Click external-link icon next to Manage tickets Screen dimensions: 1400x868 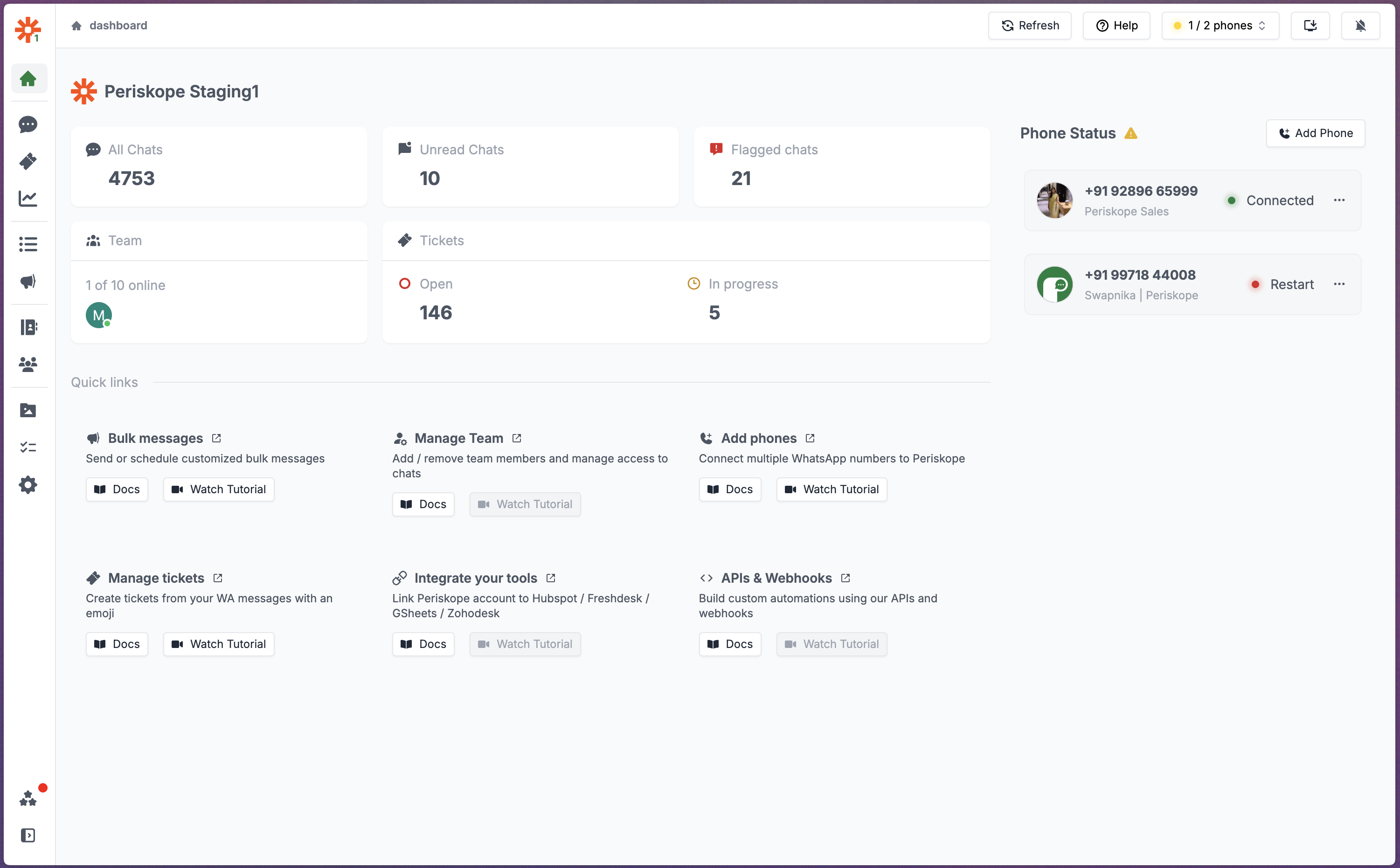click(218, 578)
